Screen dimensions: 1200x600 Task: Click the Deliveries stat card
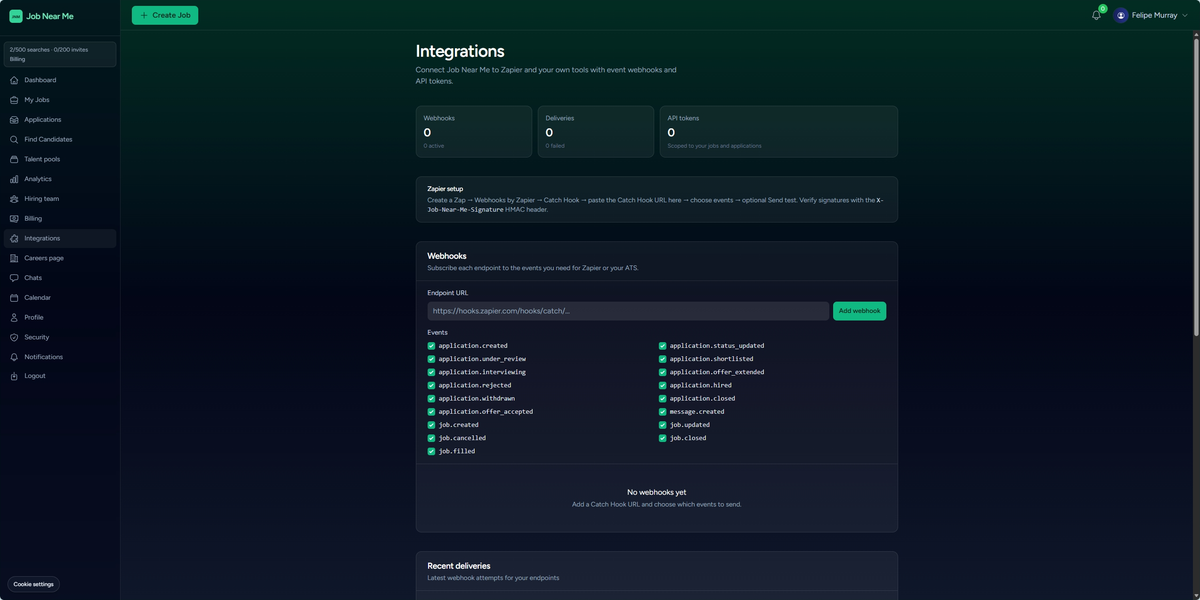596,132
